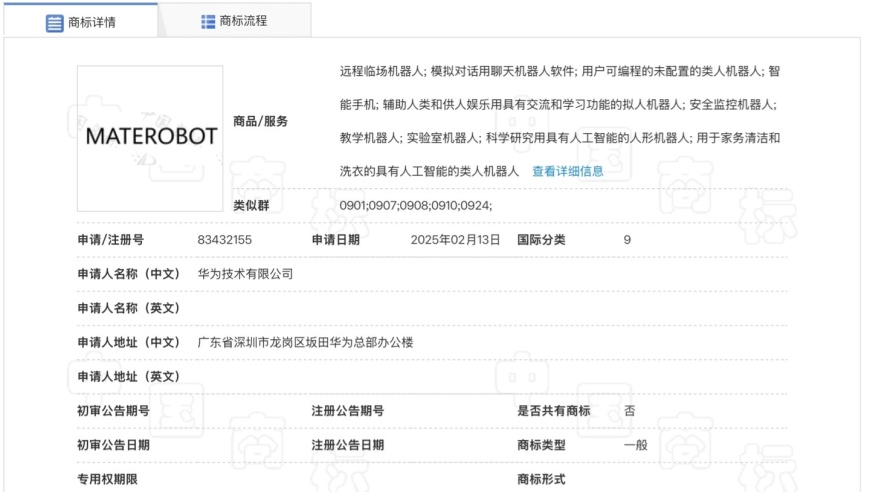Click the 申请日期 label
The image size is (870, 492).
pyautogui.click(x=336, y=240)
